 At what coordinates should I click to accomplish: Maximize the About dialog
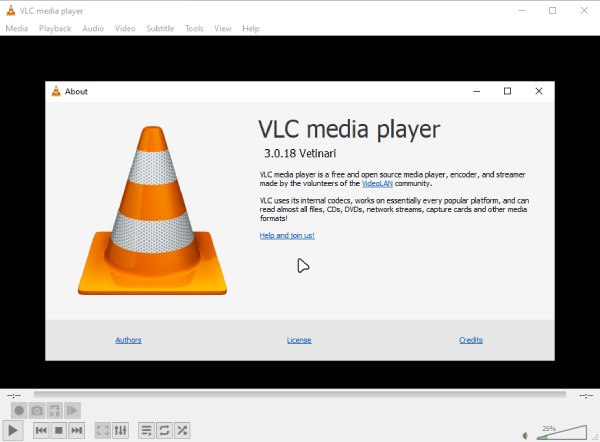coord(507,91)
